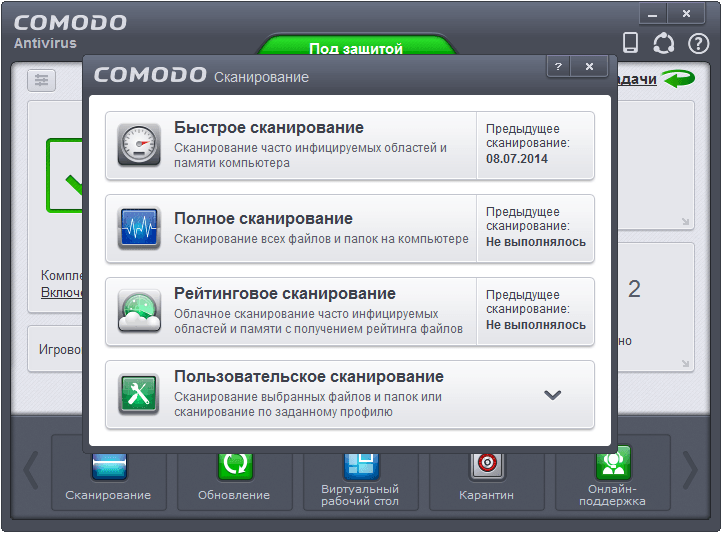Click Не выполнялось under Полное сканирование
Screen dimensions: 722x533
[x=536, y=242]
